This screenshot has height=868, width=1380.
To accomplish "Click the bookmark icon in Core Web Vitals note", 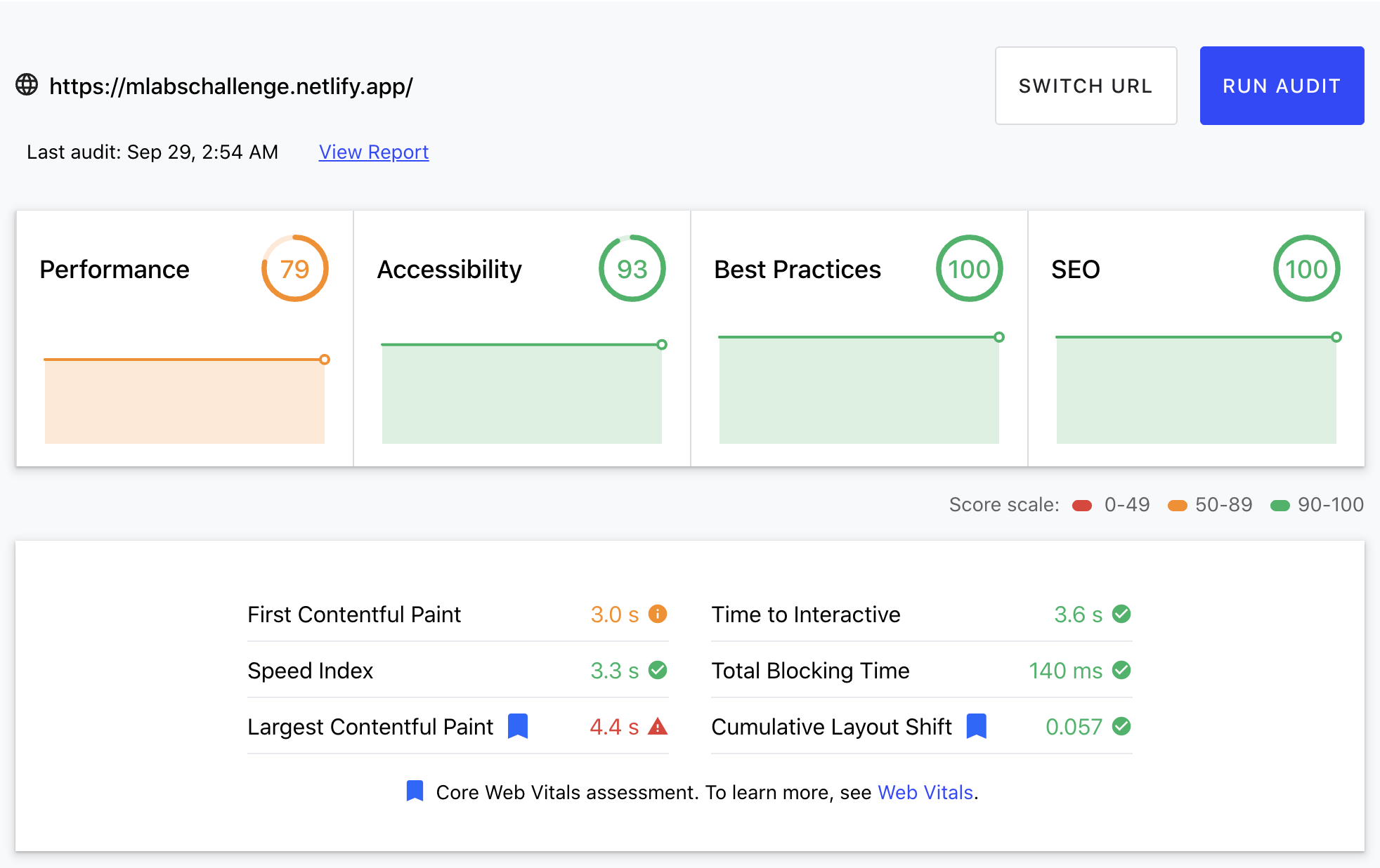I will 415,791.
